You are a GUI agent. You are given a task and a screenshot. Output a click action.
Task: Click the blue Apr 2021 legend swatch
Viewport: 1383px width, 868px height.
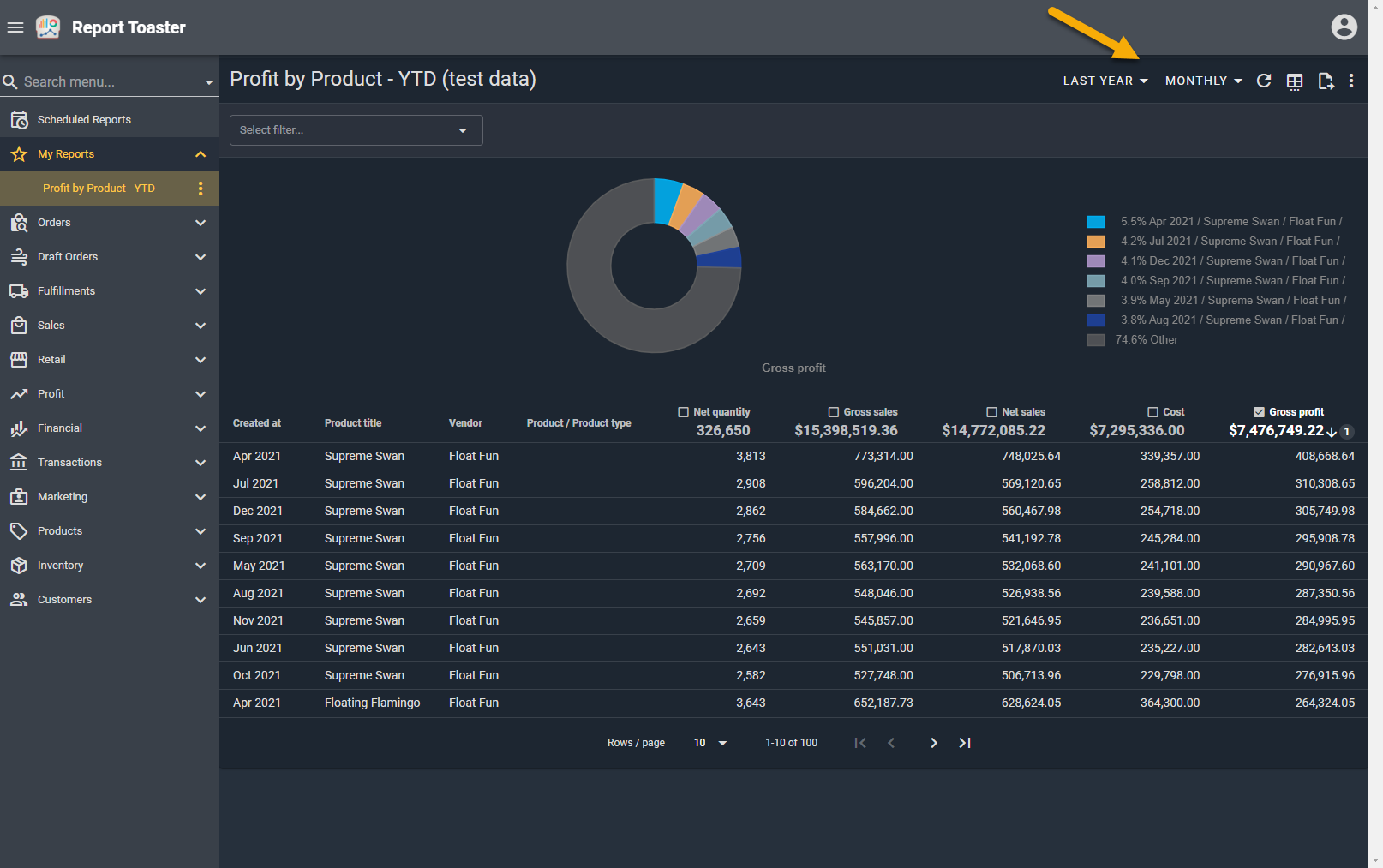[x=1095, y=222]
